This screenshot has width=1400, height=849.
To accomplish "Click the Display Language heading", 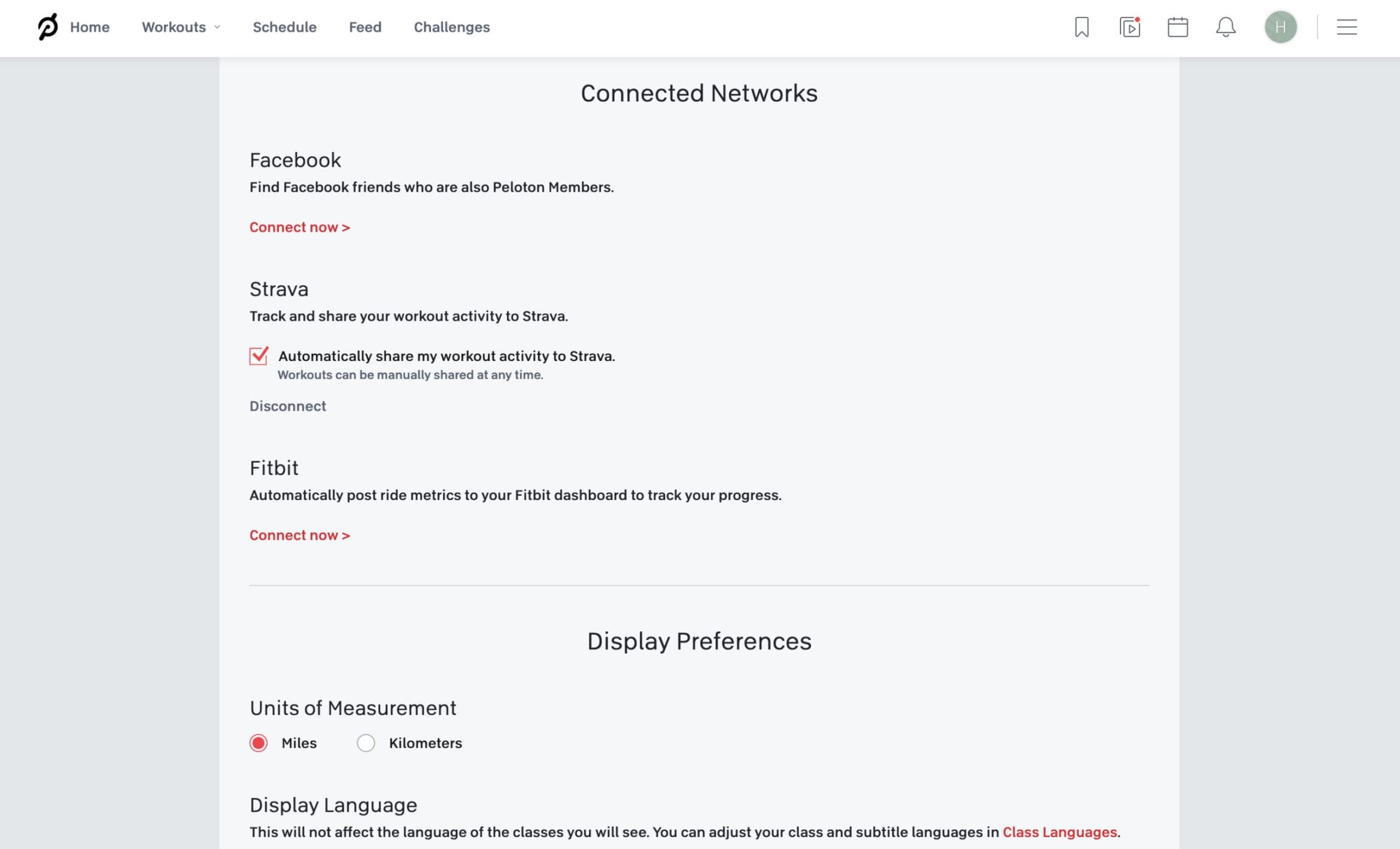I will pyautogui.click(x=333, y=805).
